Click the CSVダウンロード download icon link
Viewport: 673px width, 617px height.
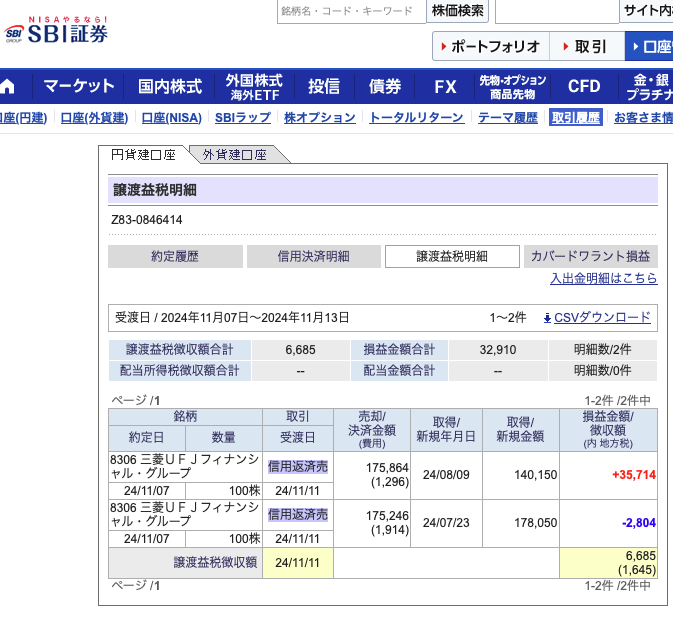coord(597,318)
